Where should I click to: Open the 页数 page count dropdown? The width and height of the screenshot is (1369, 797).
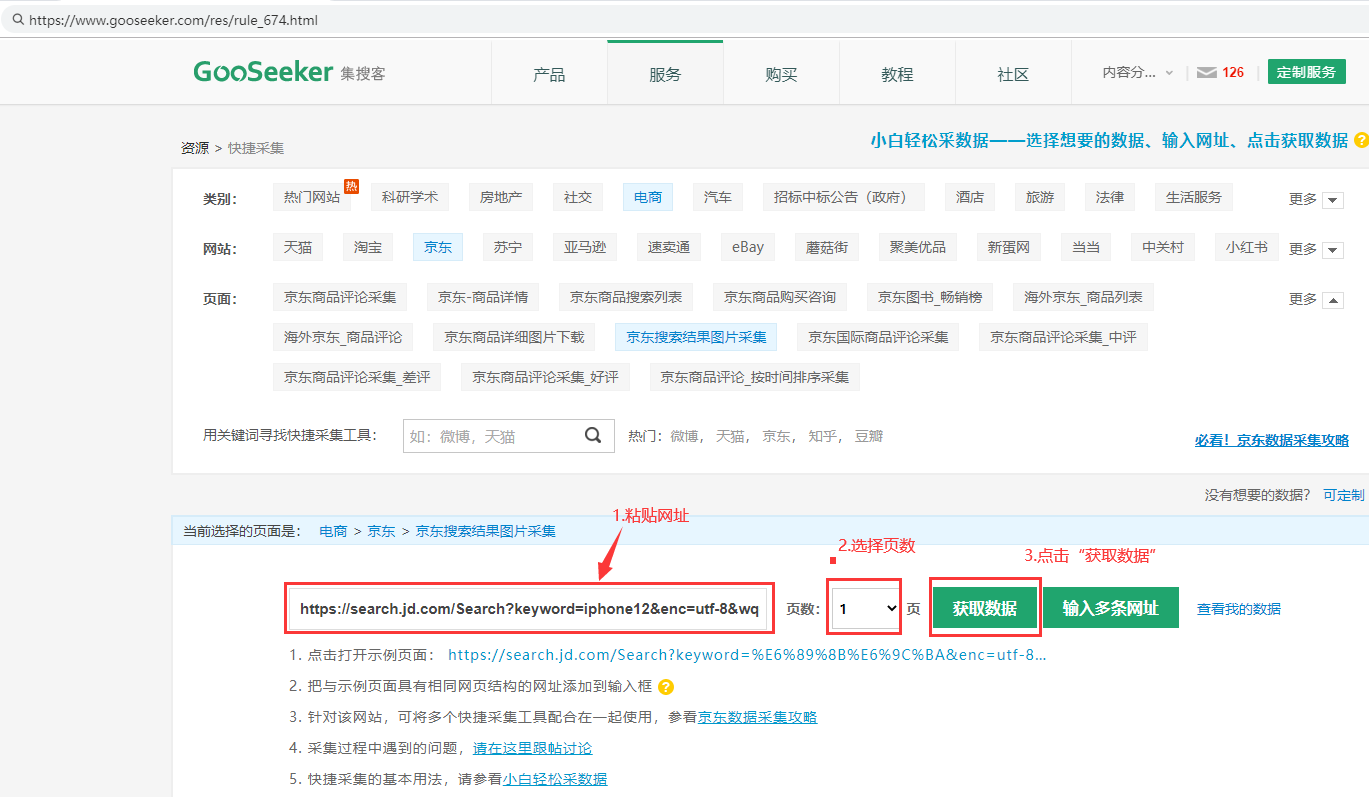coord(866,608)
